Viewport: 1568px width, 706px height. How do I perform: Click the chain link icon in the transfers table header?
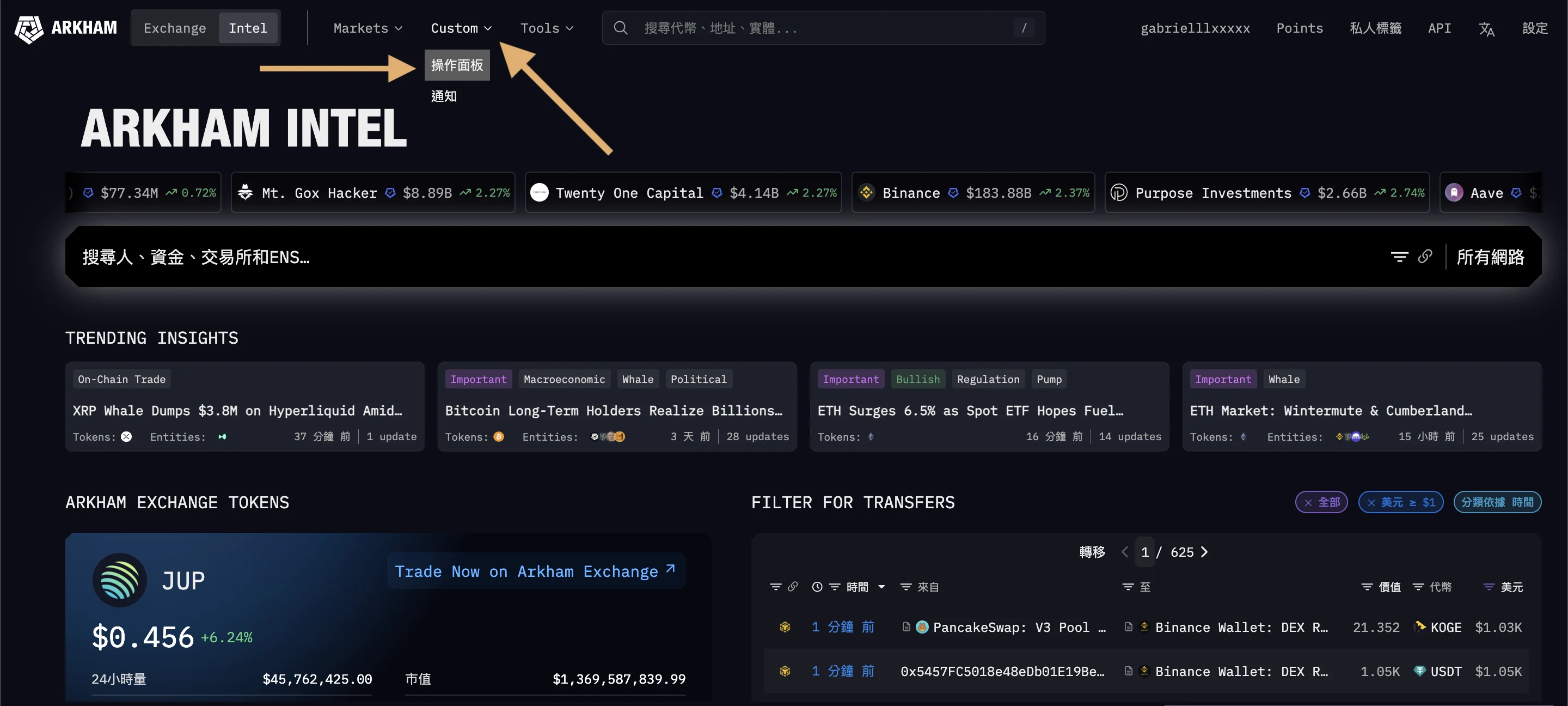click(x=793, y=587)
